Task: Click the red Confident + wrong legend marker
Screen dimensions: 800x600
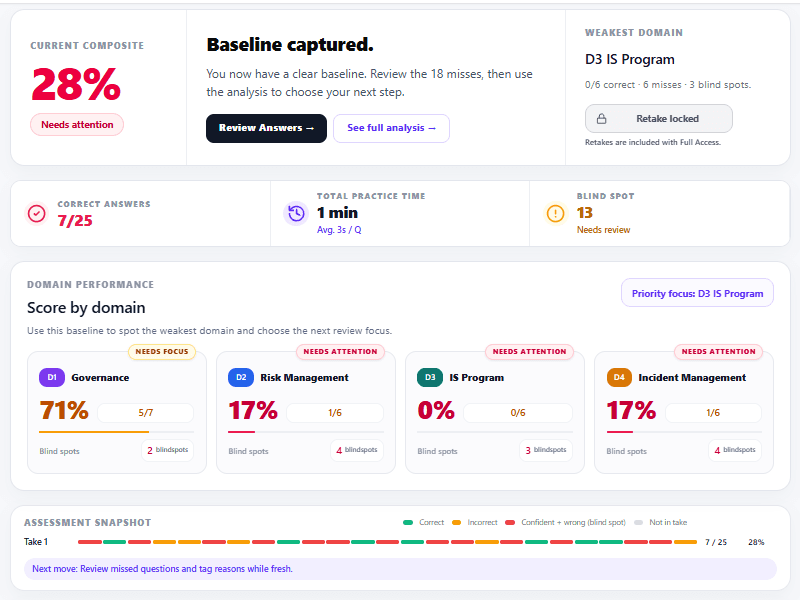Action: coord(510,522)
